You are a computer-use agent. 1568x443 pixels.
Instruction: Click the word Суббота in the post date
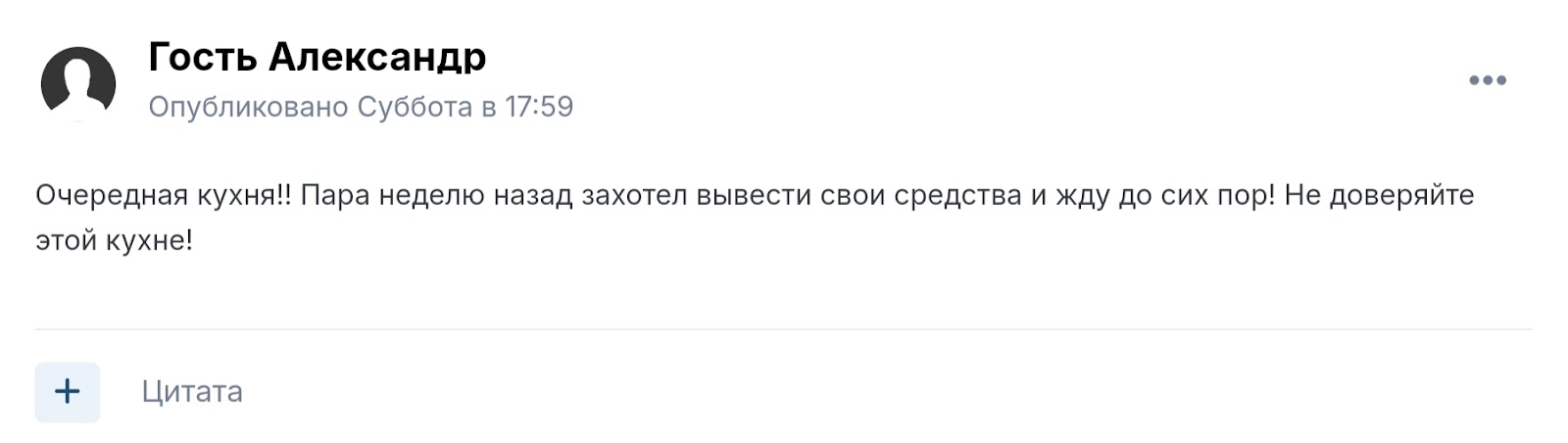(x=415, y=106)
